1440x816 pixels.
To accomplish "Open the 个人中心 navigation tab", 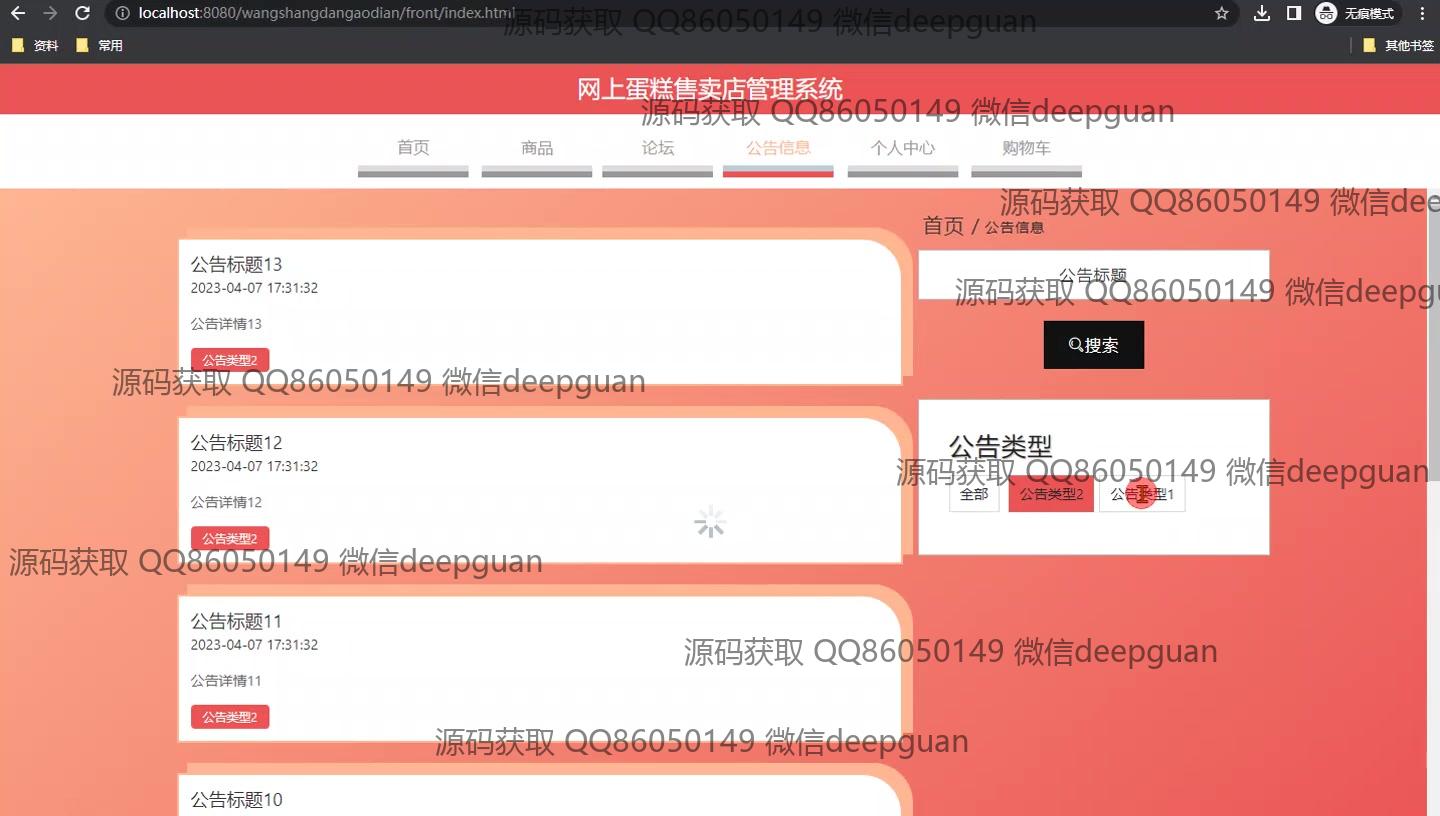I will [x=903, y=148].
